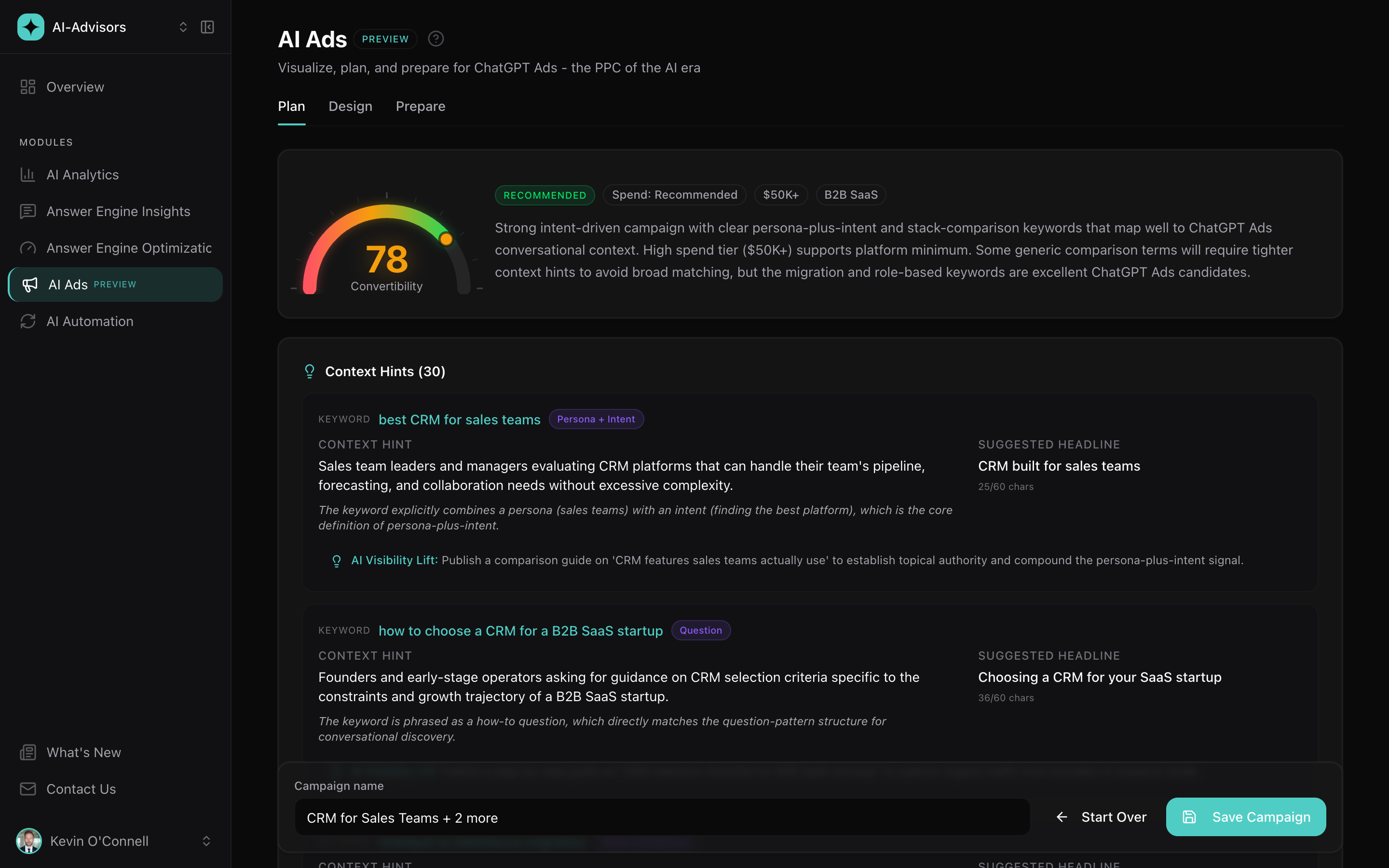The height and width of the screenshot is (868, 1389).
Task: Click headline CRM built for sales teams
Action: click(x=1059, y=466)
